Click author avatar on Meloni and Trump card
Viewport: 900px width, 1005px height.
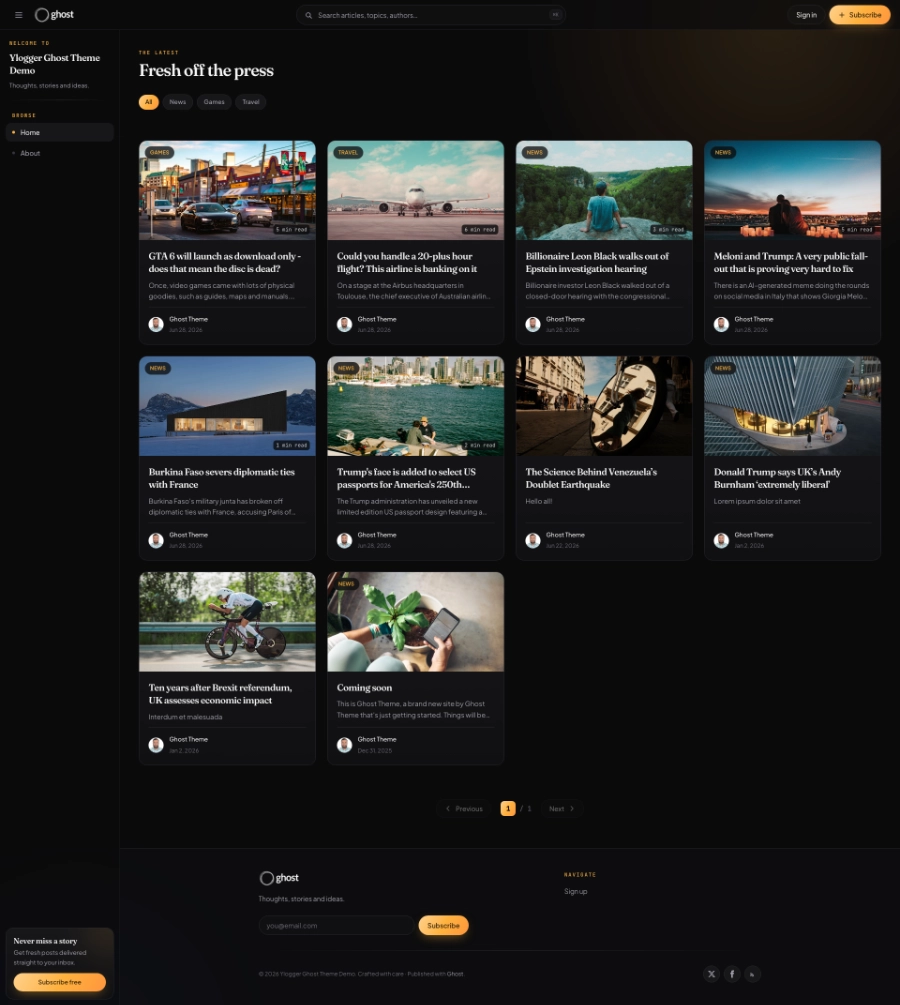(x=721, y=324)
